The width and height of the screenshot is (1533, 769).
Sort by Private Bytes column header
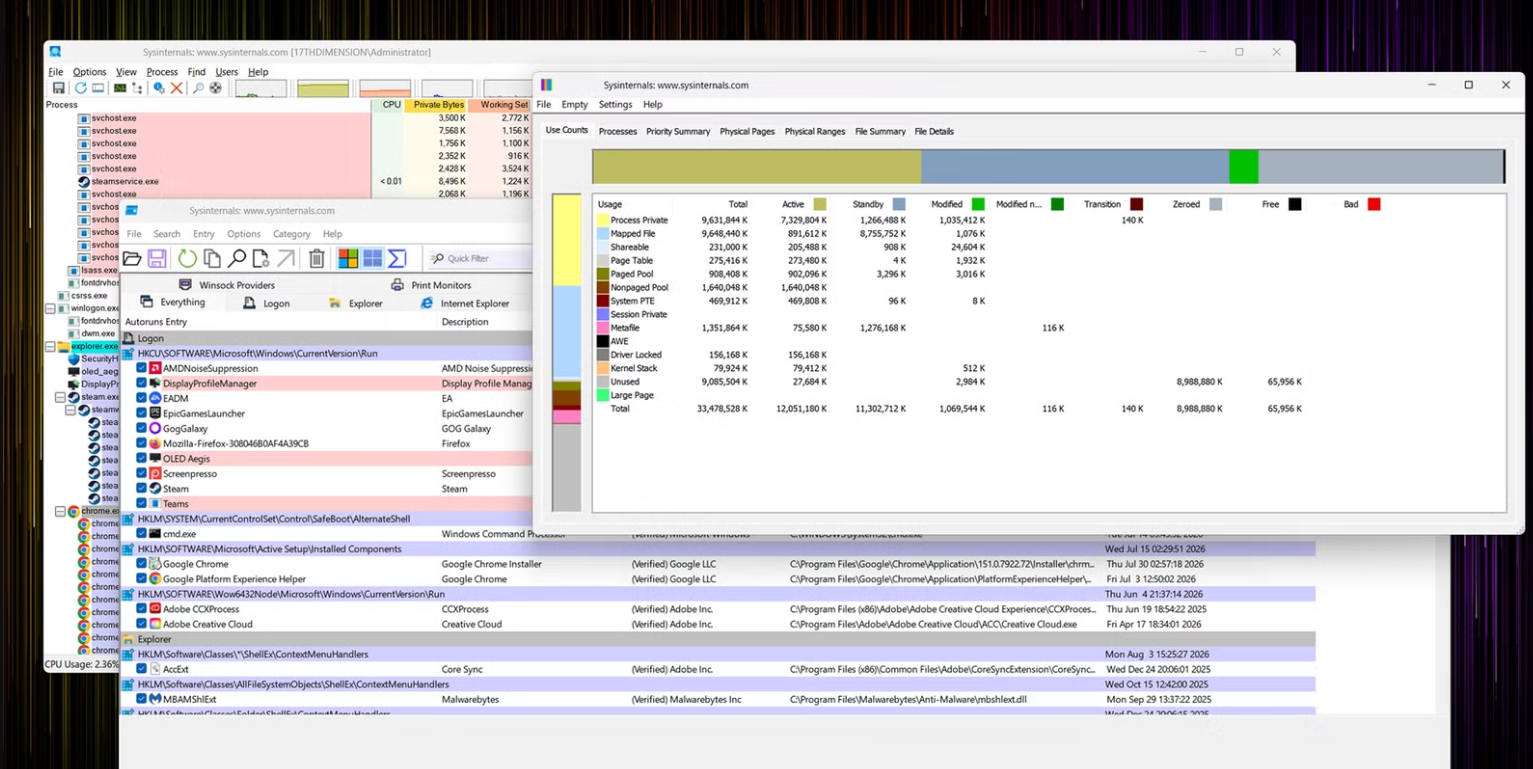(x=437, y=104)
